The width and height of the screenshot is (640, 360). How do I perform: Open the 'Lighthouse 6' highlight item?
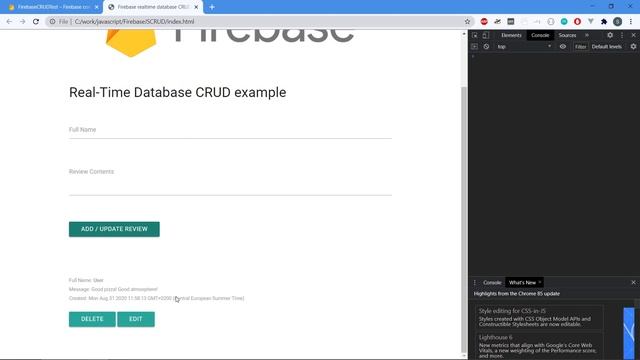(x=539, y=346)
